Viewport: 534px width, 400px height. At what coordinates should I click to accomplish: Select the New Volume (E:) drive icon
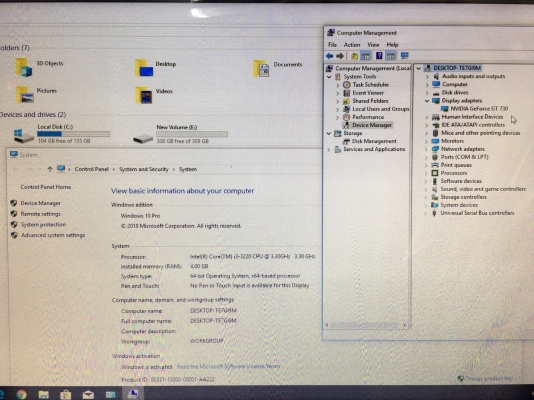[143, 138]
